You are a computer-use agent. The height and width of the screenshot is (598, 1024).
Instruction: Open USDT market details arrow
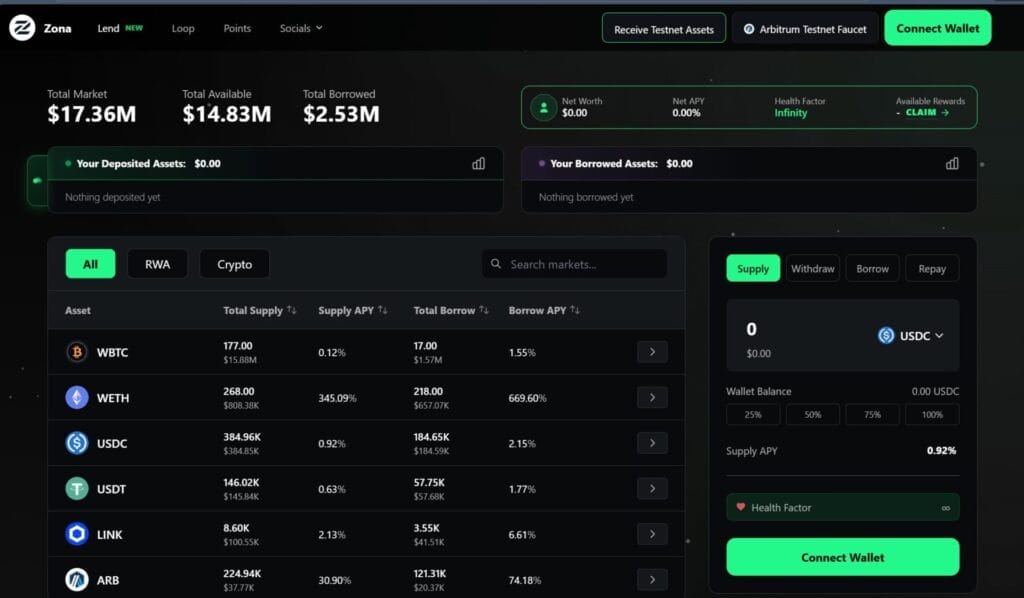pos(652,489)
